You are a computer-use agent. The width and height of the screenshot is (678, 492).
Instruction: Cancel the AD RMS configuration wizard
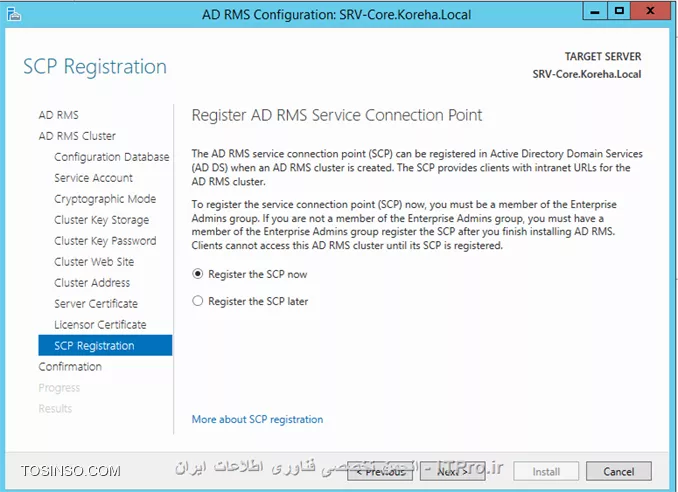click(619, 471)
